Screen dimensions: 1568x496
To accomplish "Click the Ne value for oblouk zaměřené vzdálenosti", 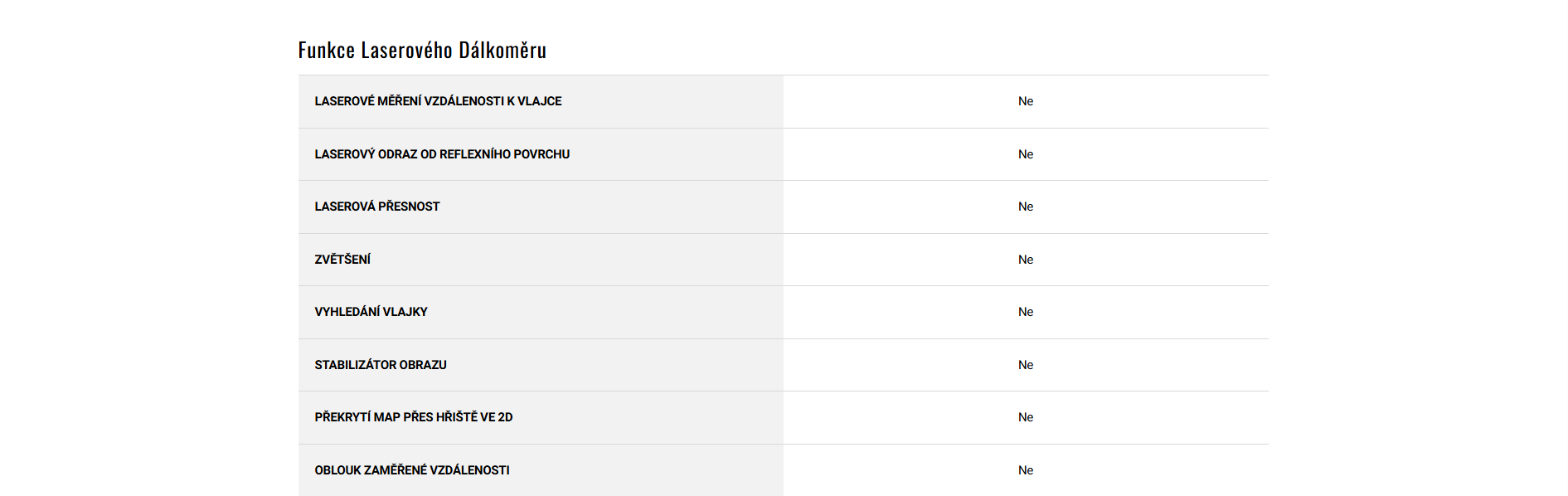I will point(1026,470).
